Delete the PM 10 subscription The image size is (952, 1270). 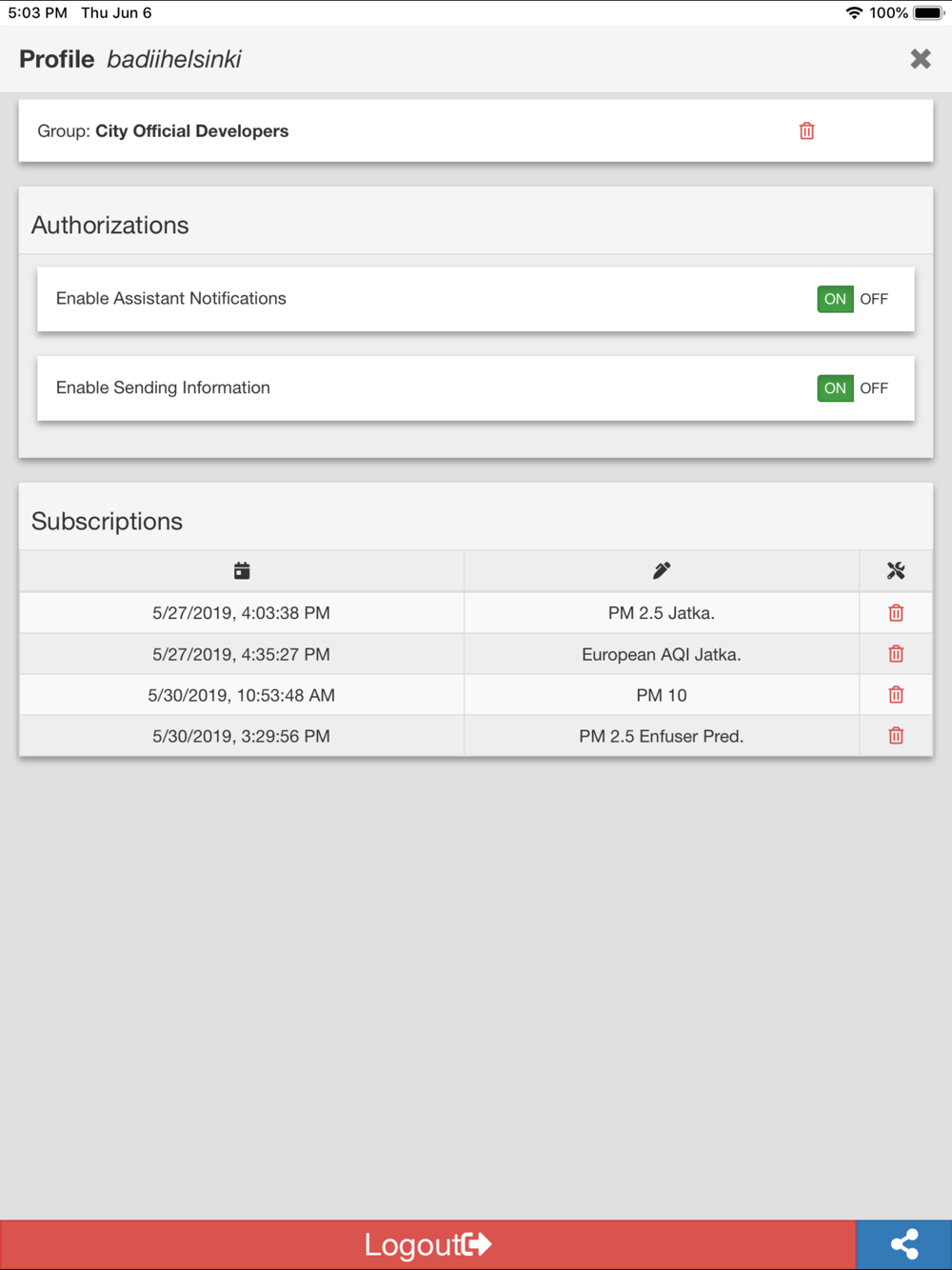[x=896, y=695]
